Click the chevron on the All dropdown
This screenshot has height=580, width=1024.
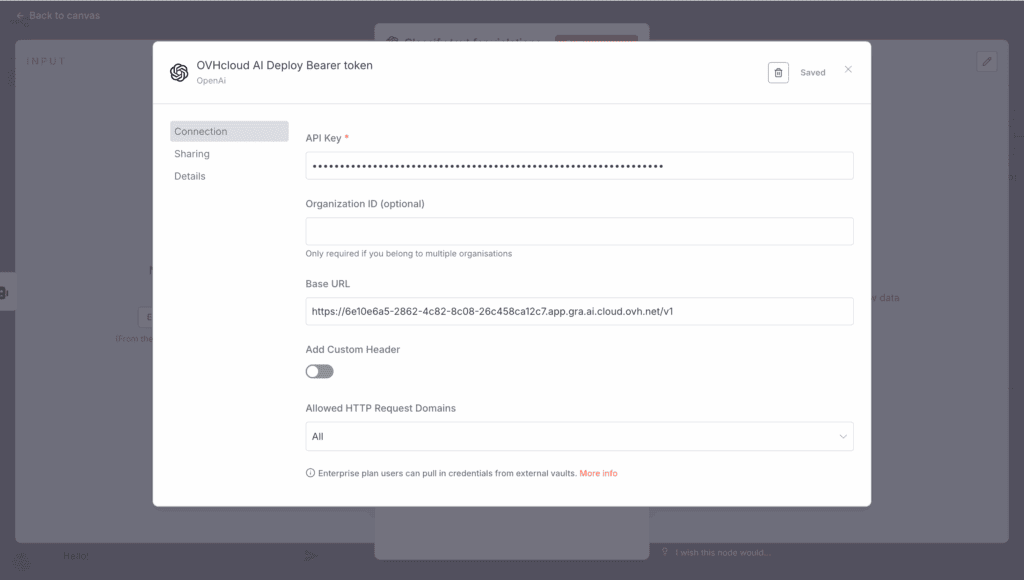[842, 436]
